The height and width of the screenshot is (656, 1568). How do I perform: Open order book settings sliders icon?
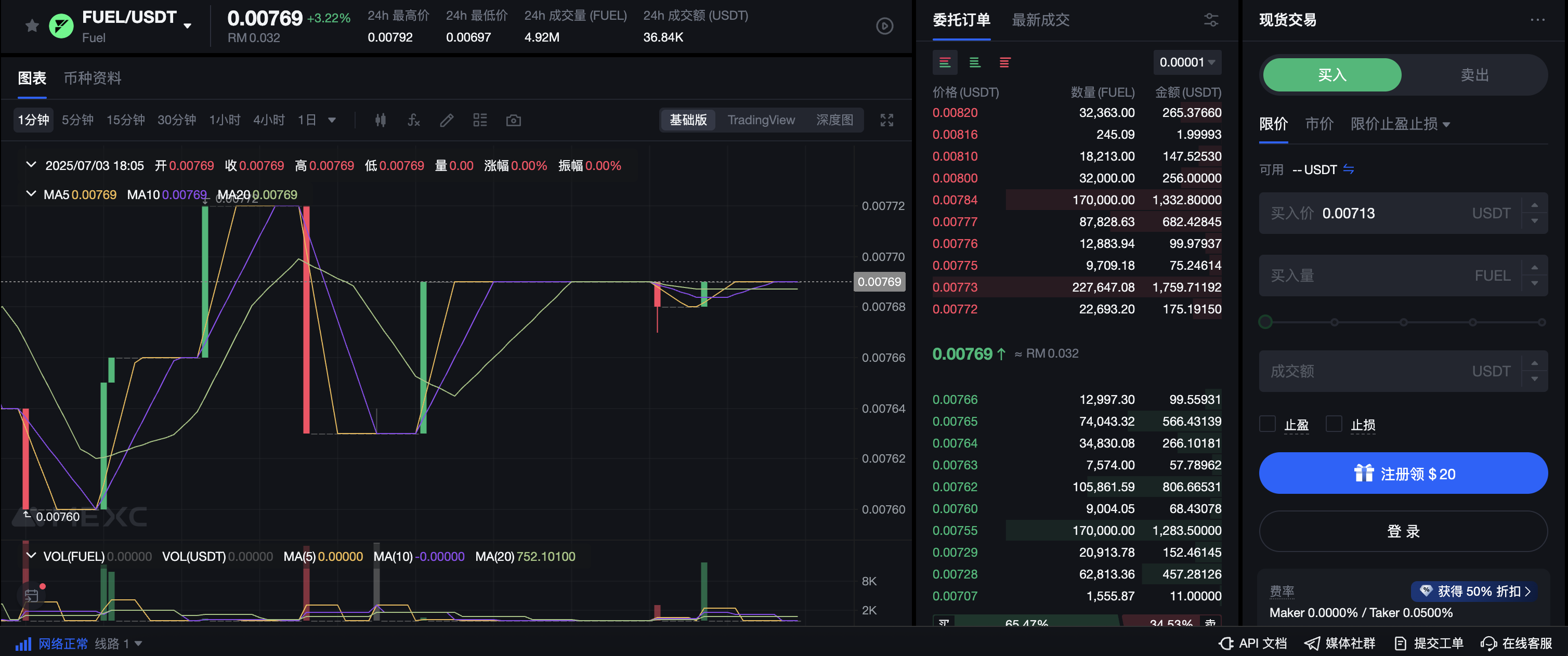[1211, 20]
